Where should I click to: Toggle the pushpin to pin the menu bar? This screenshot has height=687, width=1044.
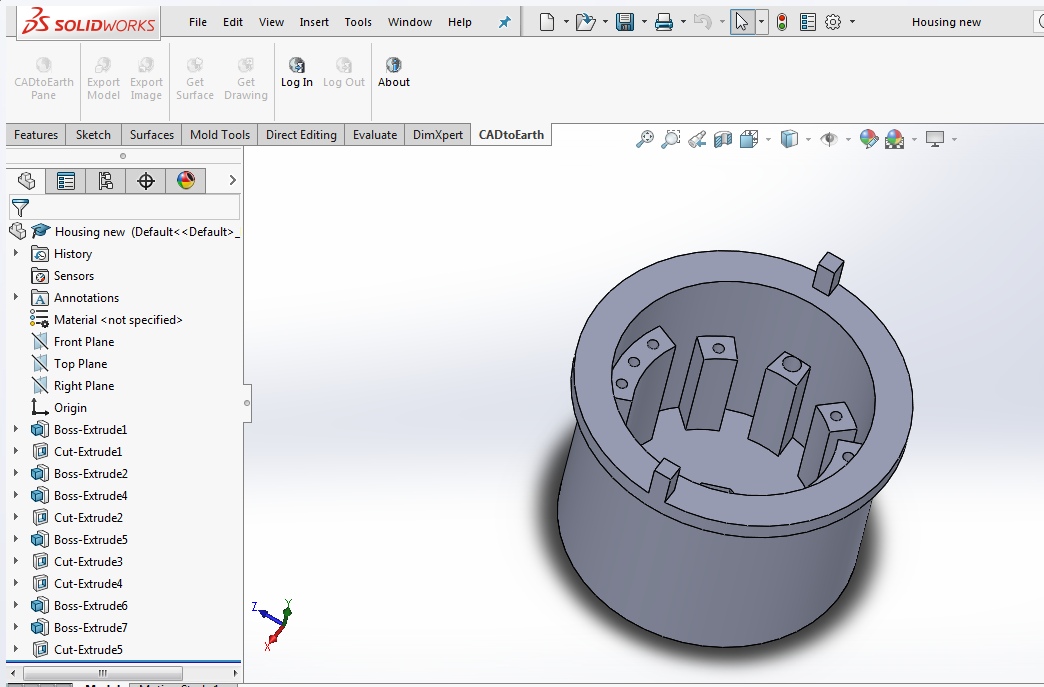point(505,22)
